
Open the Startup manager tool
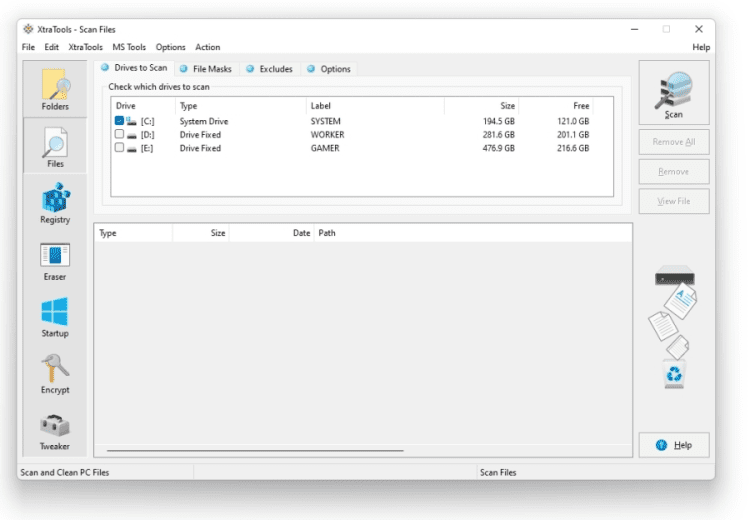tap(55, 318)
